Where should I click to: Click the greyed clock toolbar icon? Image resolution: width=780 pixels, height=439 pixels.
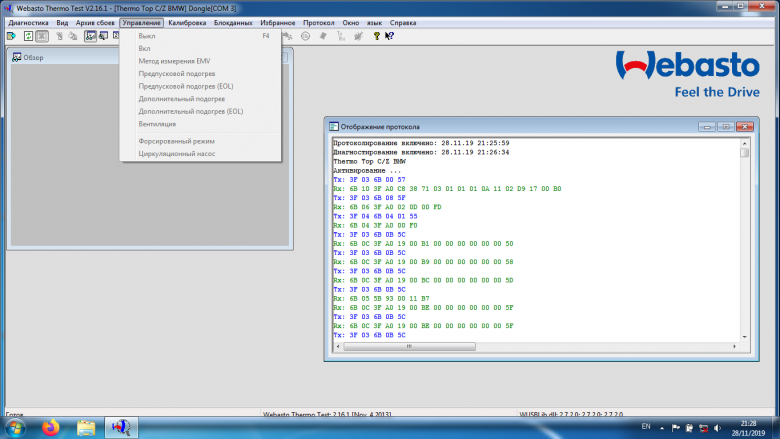pos(305,36)
